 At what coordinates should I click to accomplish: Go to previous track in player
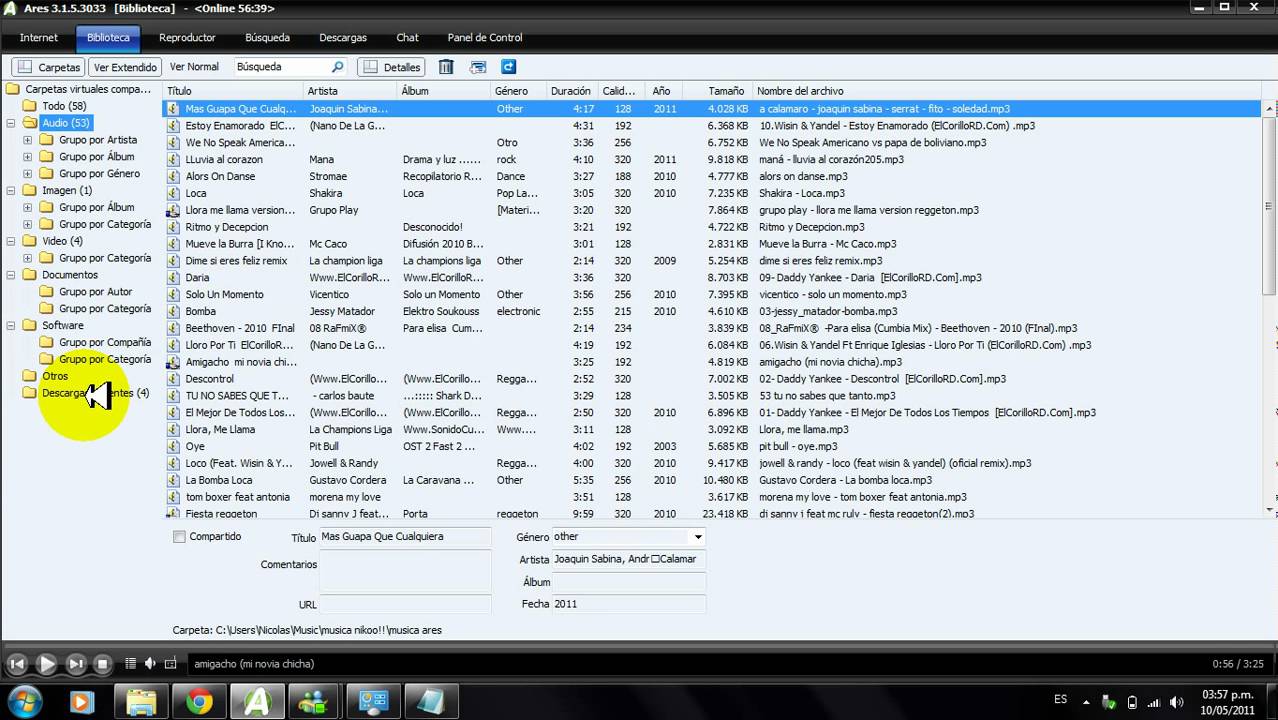tap(17, 663)
